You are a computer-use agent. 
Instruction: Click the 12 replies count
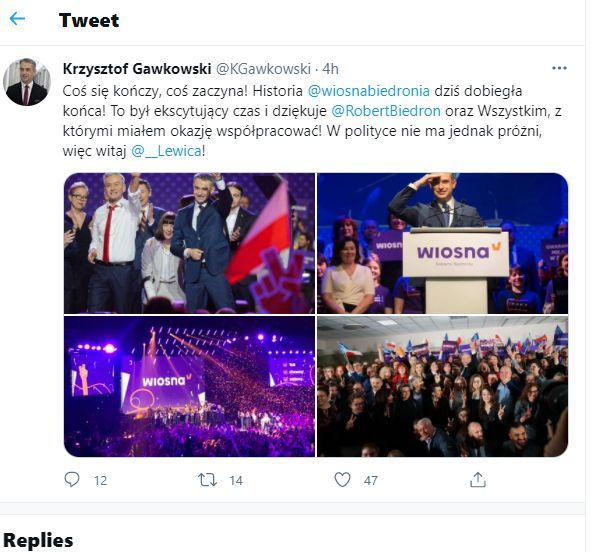click(x=100, y=481)
